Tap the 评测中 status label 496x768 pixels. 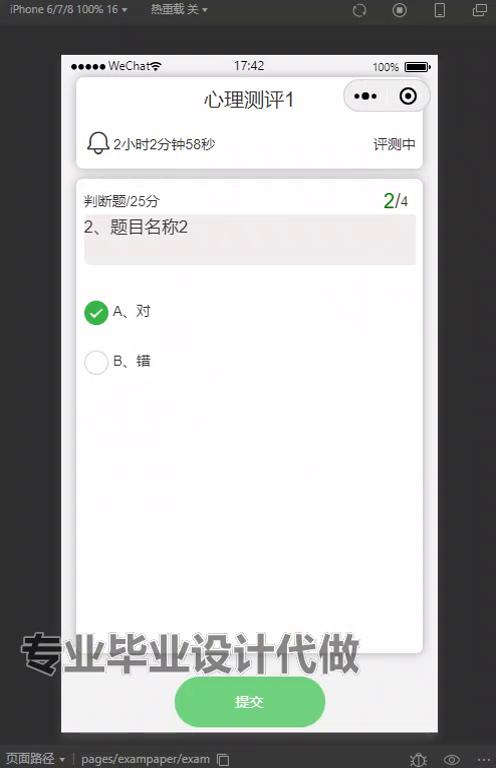(x=394, y=144)
